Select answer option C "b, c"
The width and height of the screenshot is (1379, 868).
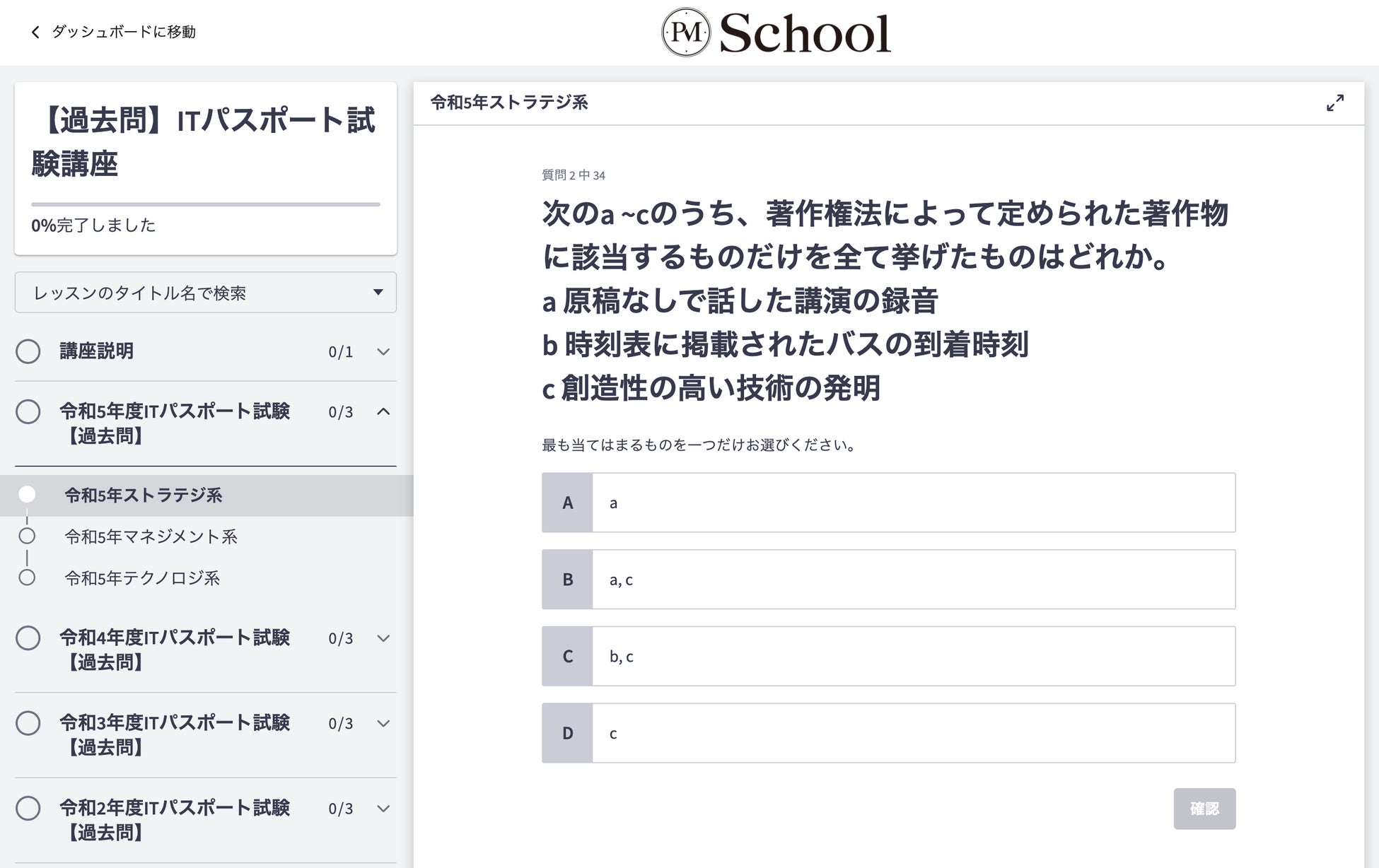pyautogui.click(x=888, y=656)
